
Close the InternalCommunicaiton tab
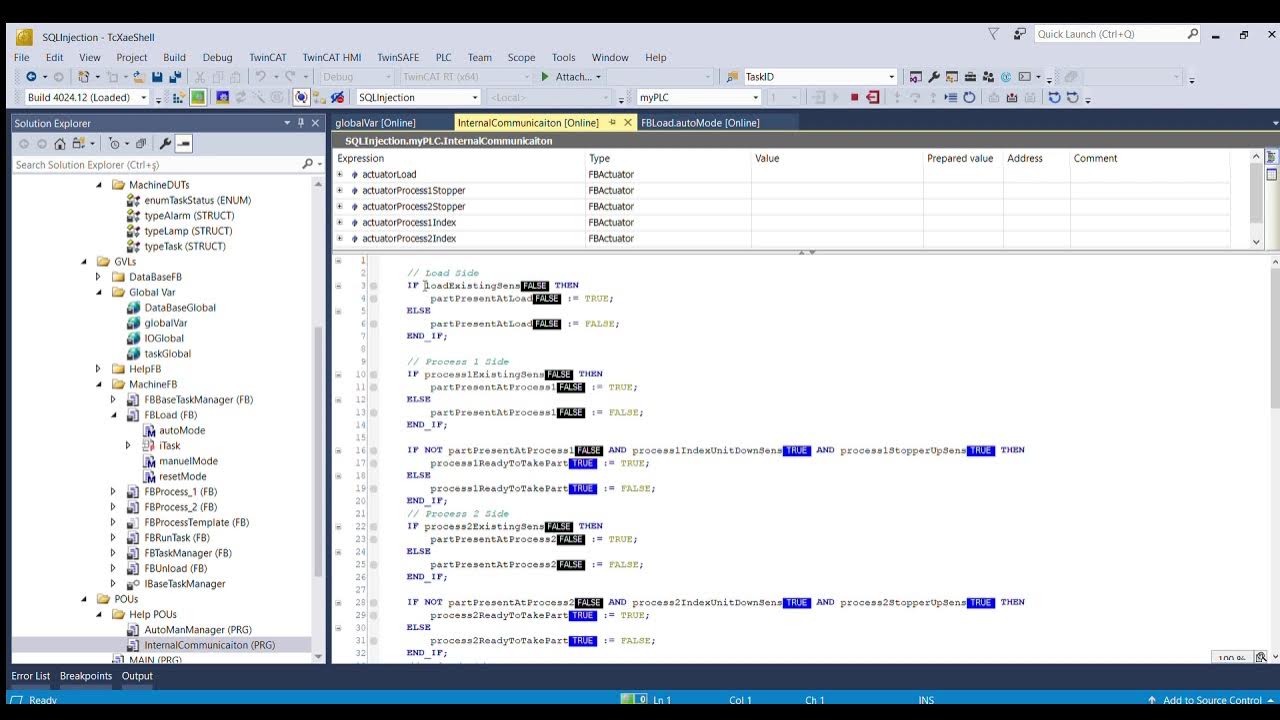click(628, 122)
